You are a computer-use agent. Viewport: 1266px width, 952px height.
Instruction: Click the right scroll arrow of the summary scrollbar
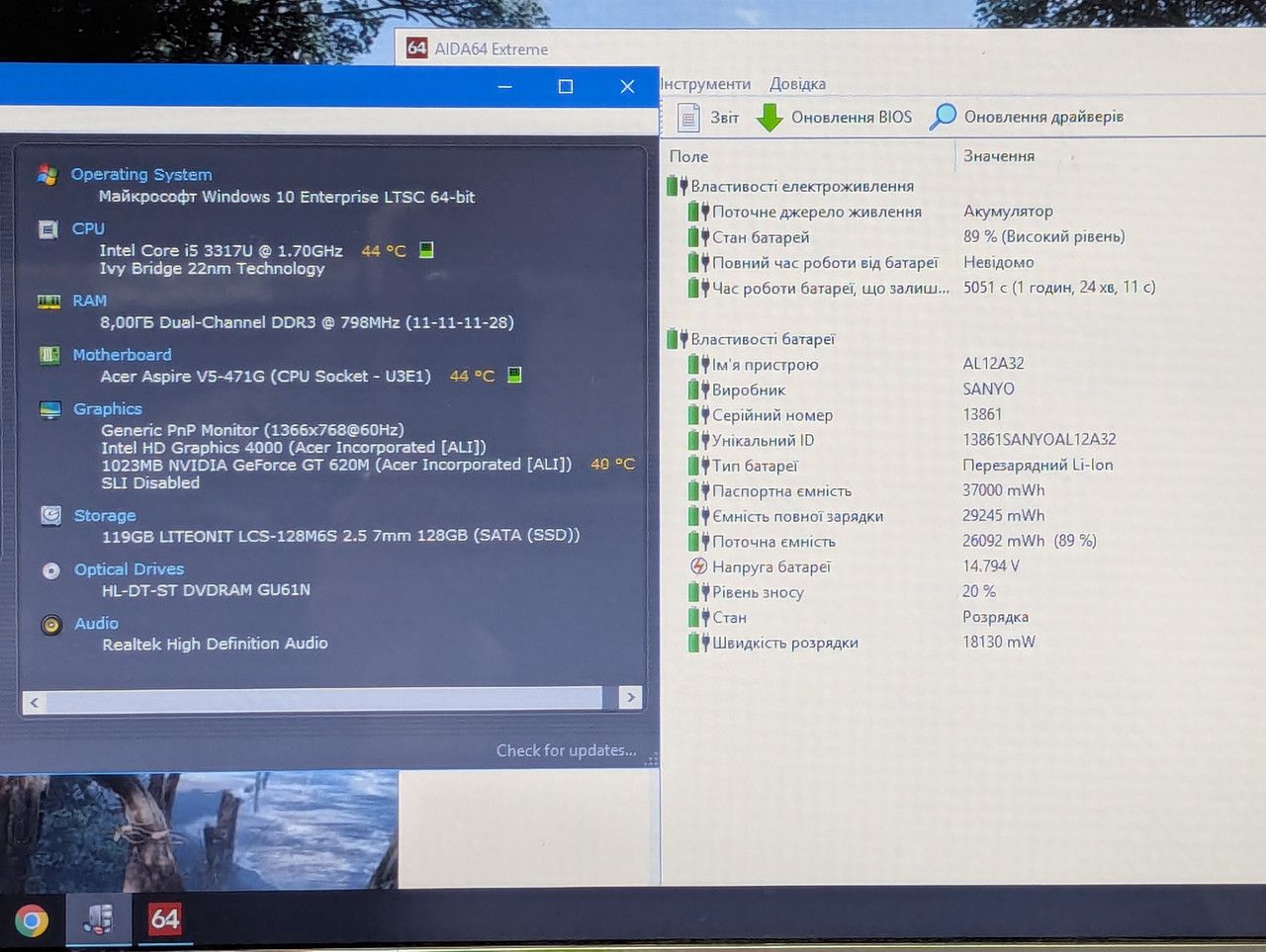pos(630,698)
